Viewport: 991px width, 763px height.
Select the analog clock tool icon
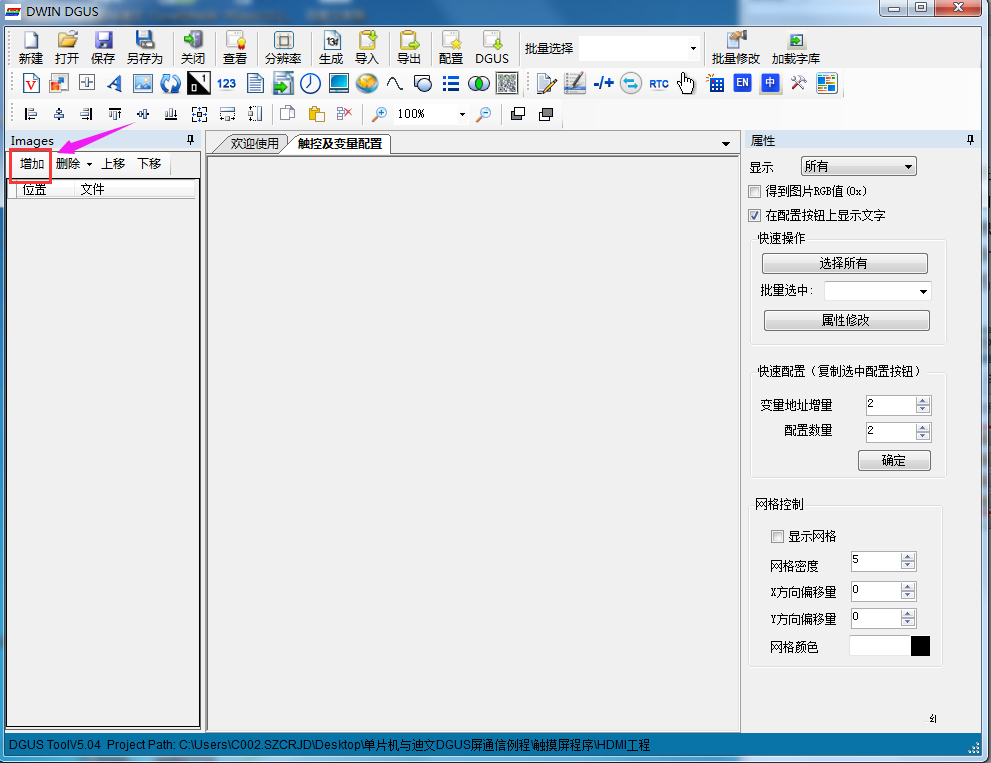(x=310, y=83)
